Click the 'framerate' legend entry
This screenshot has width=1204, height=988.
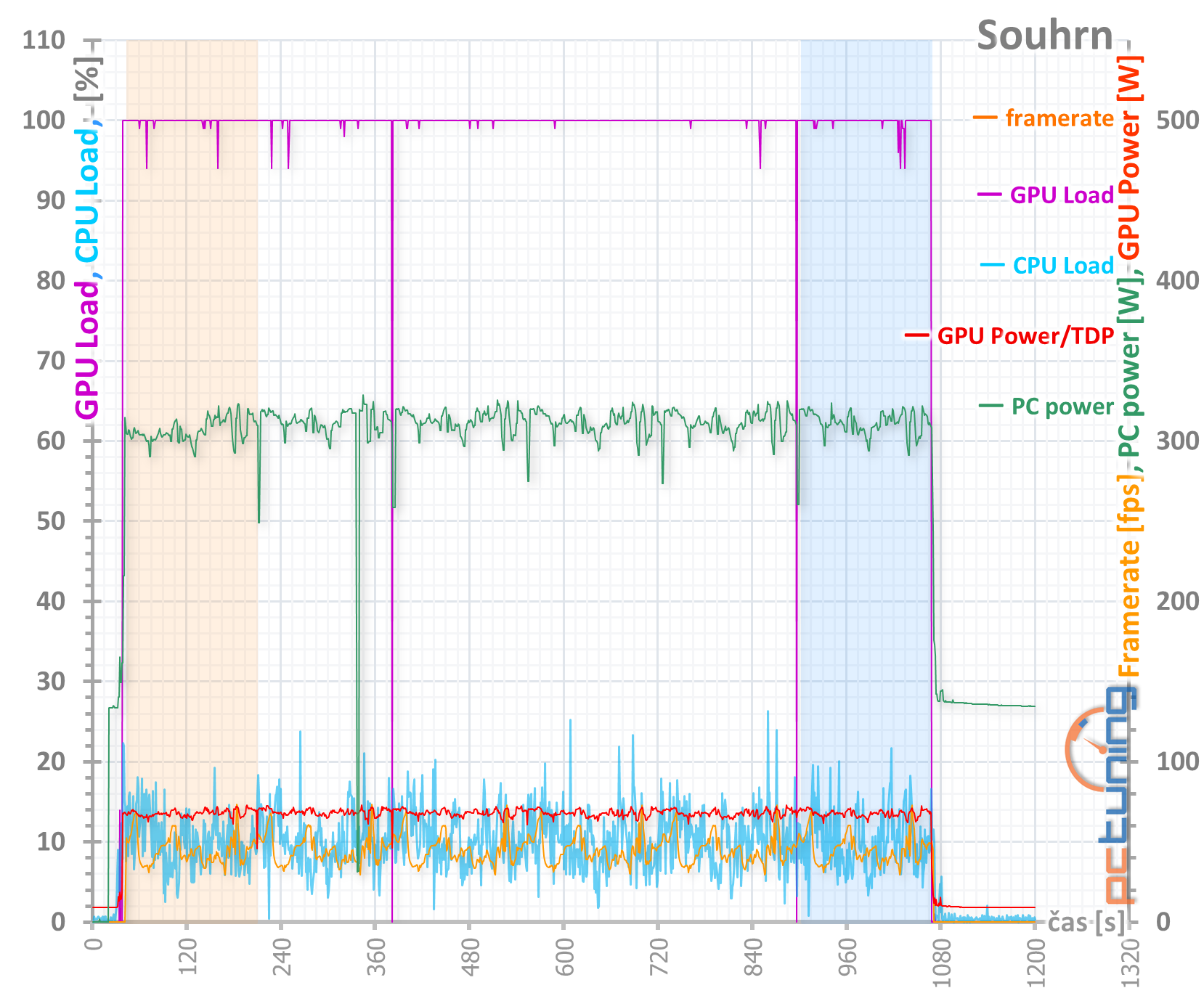coord(1059,118)
